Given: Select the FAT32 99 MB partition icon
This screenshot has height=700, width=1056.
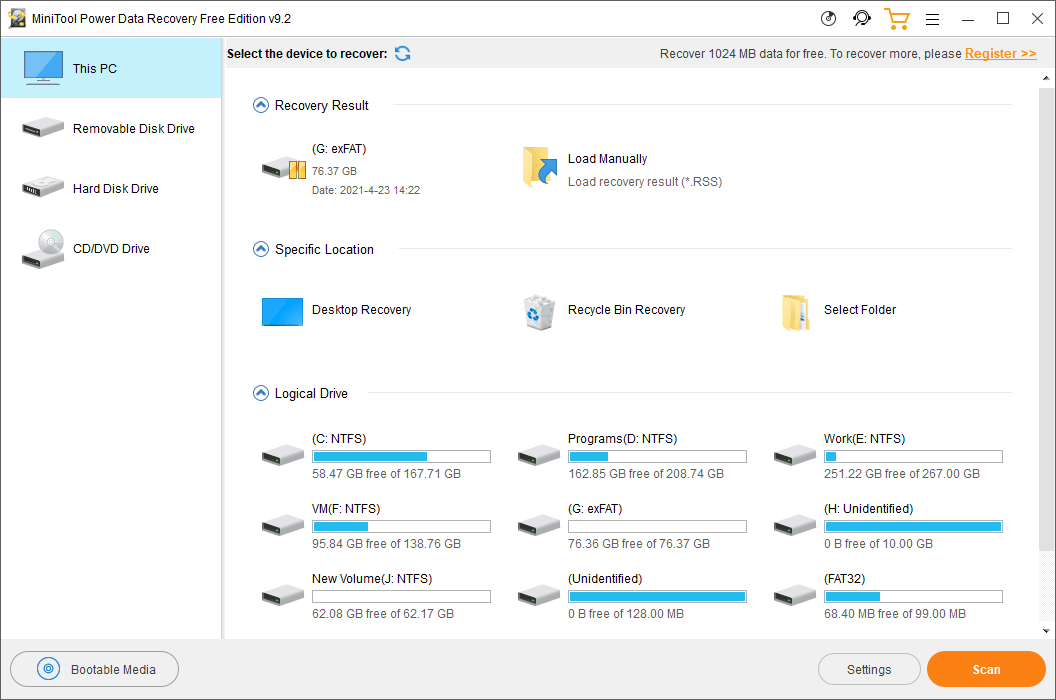Looking at the screenshot, I should pyautogui.click(x=795, y=595).
